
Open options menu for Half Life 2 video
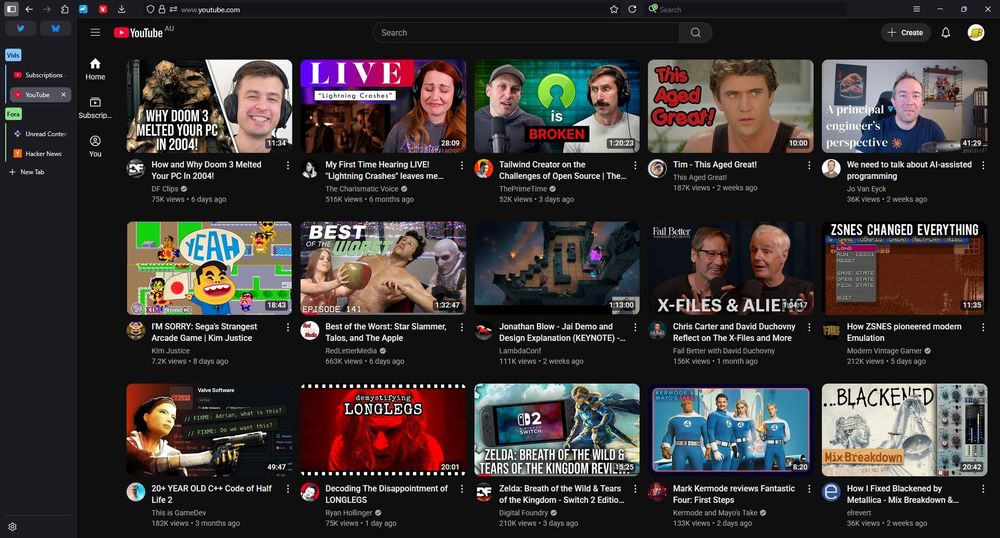click(x=288, y=489)
